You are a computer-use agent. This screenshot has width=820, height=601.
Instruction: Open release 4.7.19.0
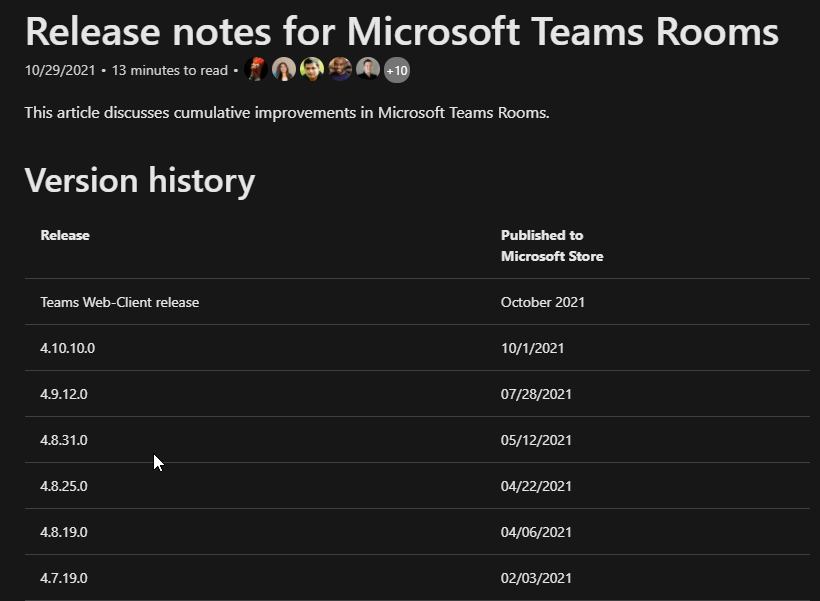pos(64,578)
